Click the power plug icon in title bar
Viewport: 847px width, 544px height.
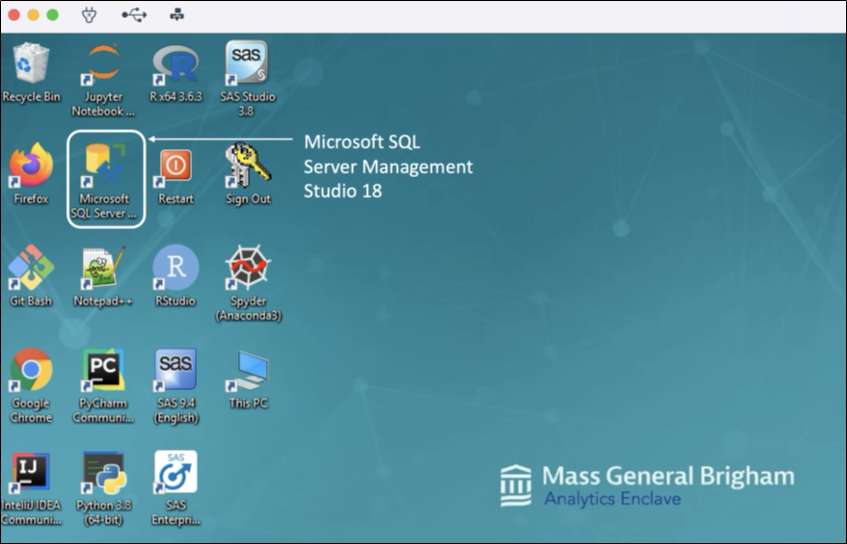click(89, 15)
